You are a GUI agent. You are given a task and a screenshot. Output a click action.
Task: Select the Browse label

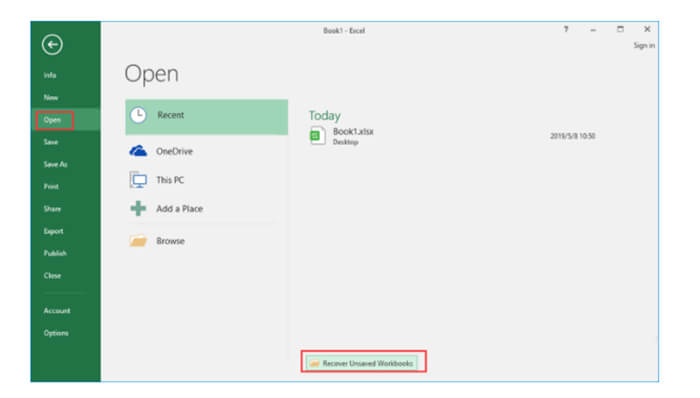point(171,241)
